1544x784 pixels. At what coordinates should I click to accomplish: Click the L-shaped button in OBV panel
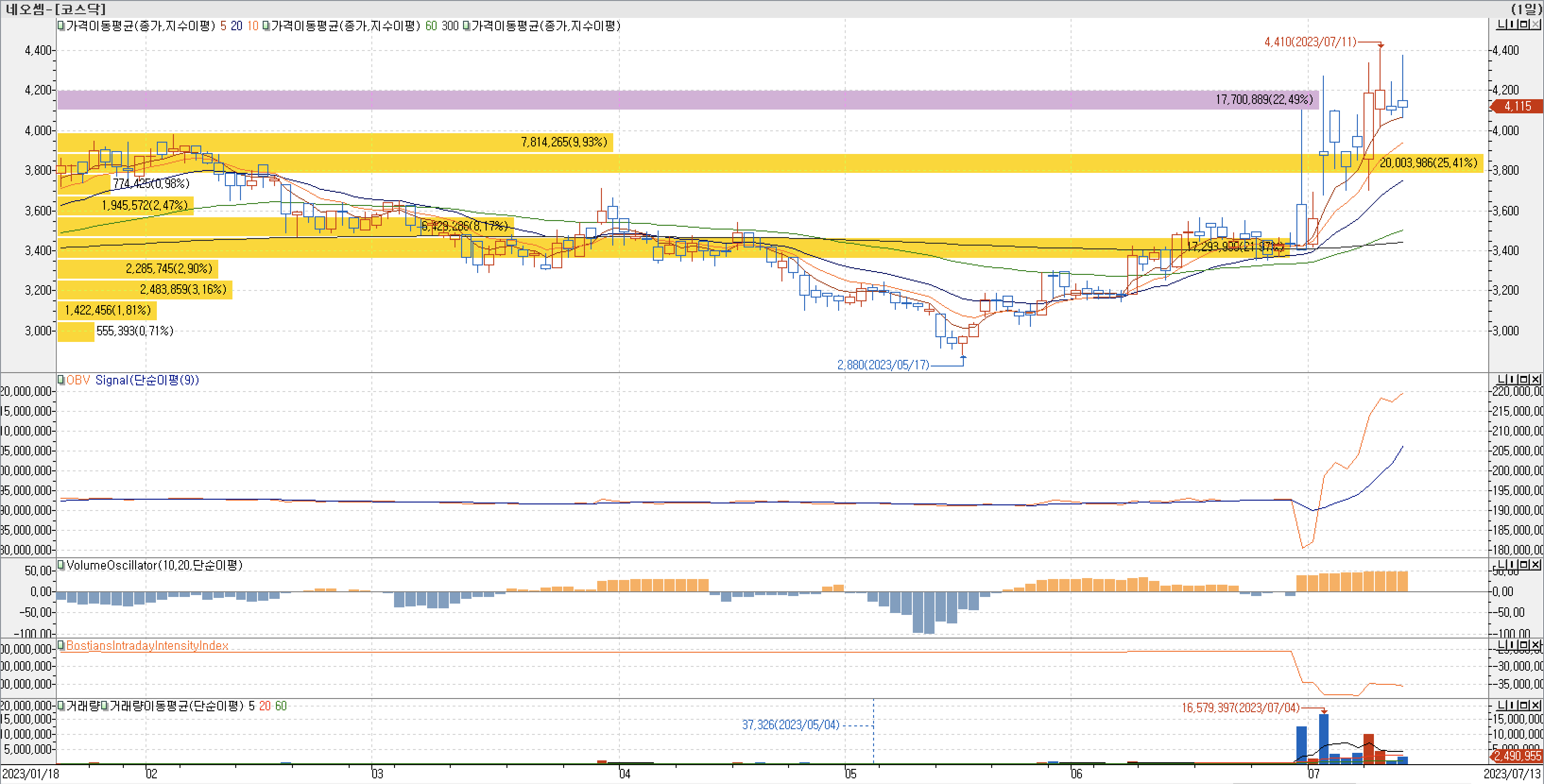pyautogui.click(x=1502, y=379)
